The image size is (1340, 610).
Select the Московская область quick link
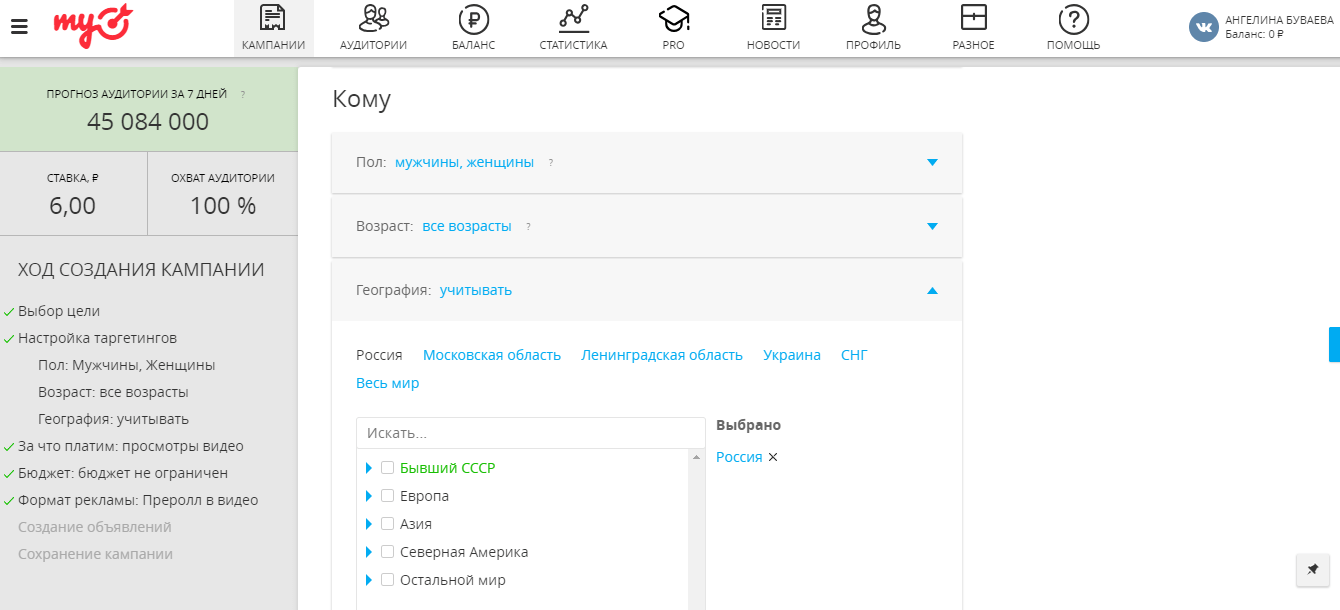pyautogui.click(x=491, y=355)
